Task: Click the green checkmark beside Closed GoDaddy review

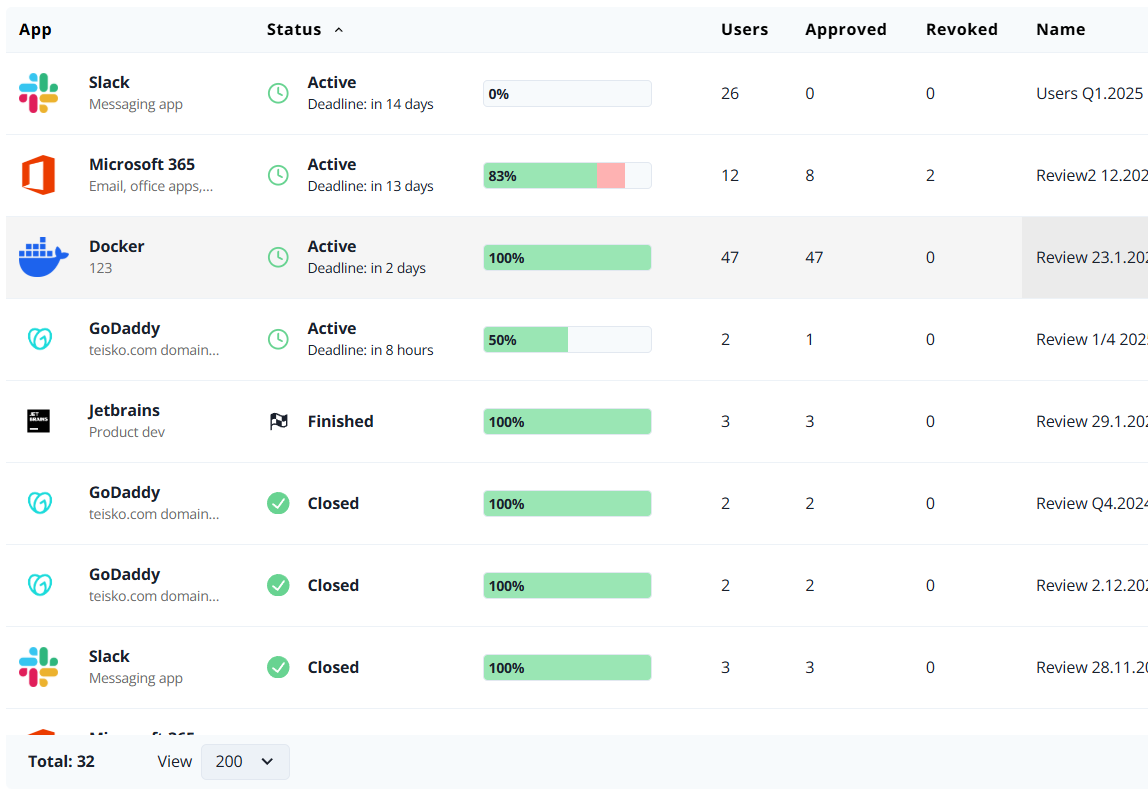Action: pos(278,503)
